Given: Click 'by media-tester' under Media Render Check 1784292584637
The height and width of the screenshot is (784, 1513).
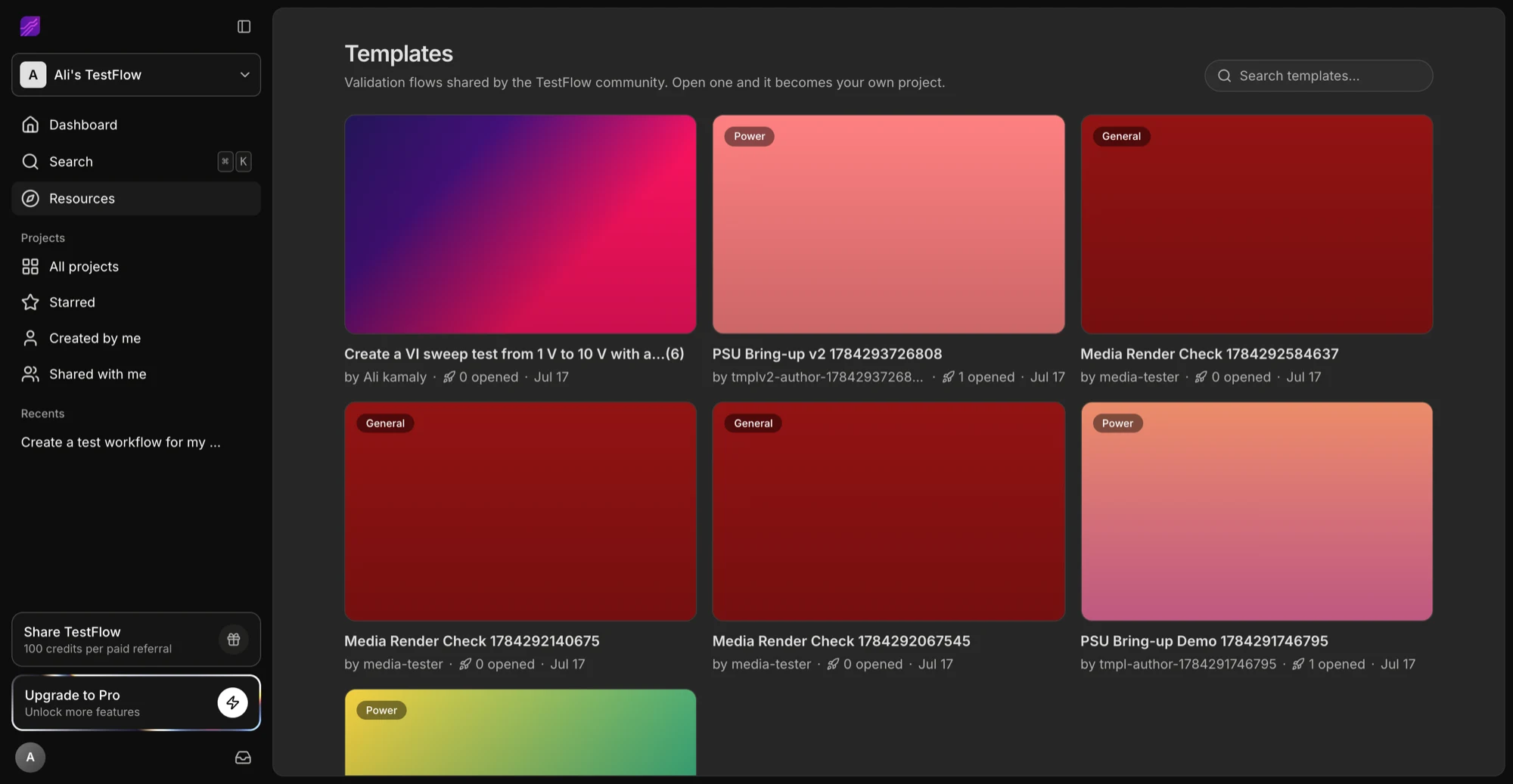Looking at the screenshot, I should pos(1129,377).
